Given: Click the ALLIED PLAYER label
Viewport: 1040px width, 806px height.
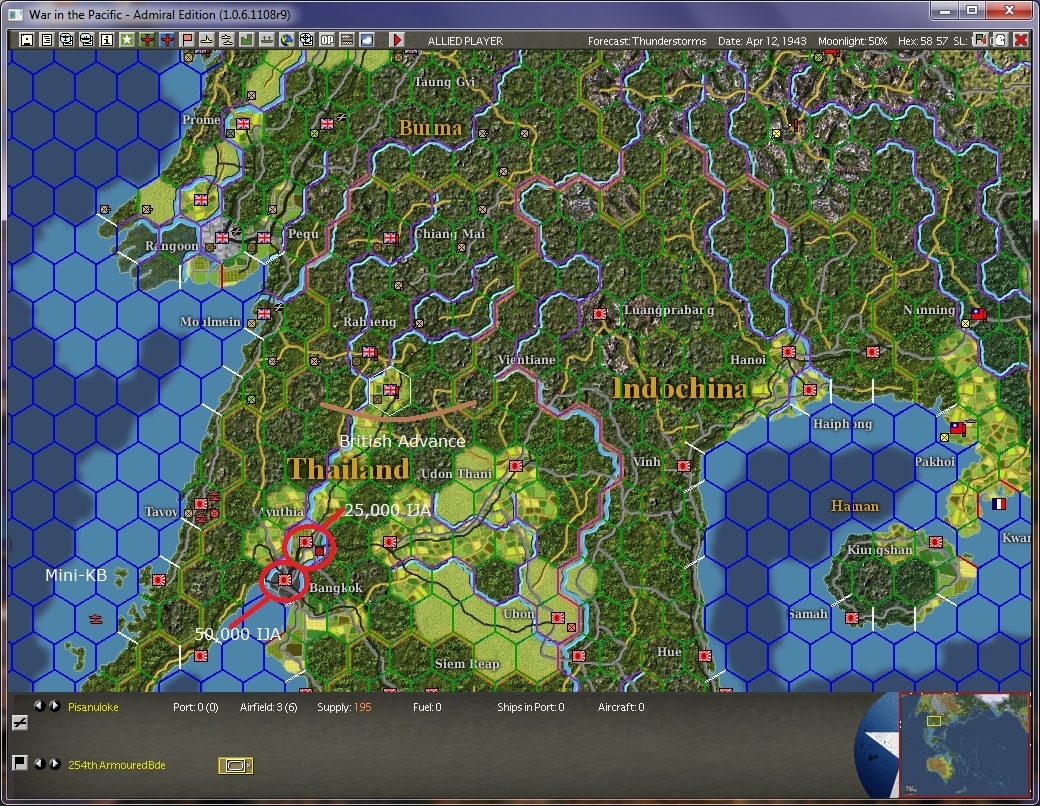Looking at the screenshot, I should [465, 41].
